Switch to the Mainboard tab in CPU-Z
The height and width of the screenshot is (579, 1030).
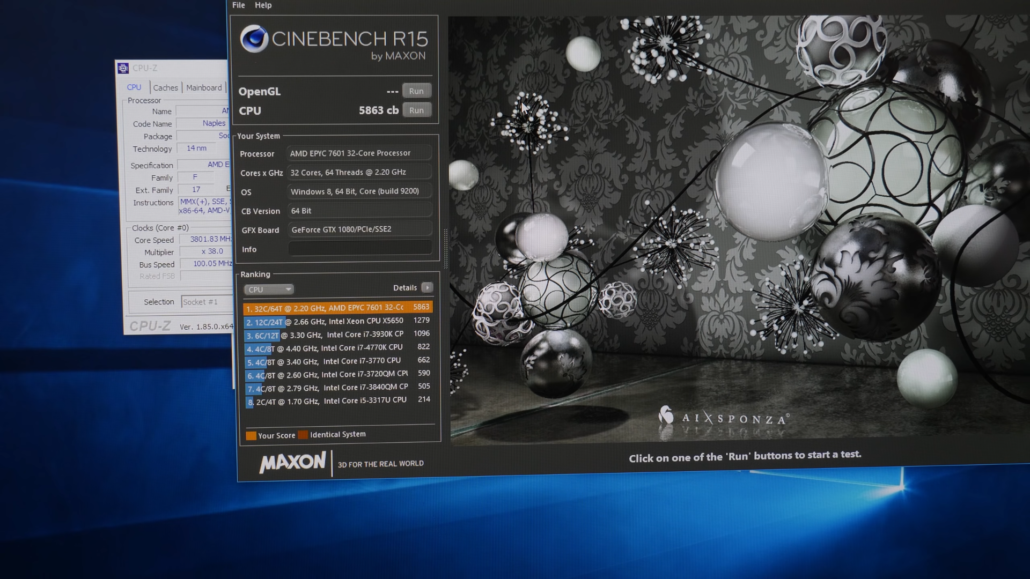pyautogui.click(x=204, y=88)
